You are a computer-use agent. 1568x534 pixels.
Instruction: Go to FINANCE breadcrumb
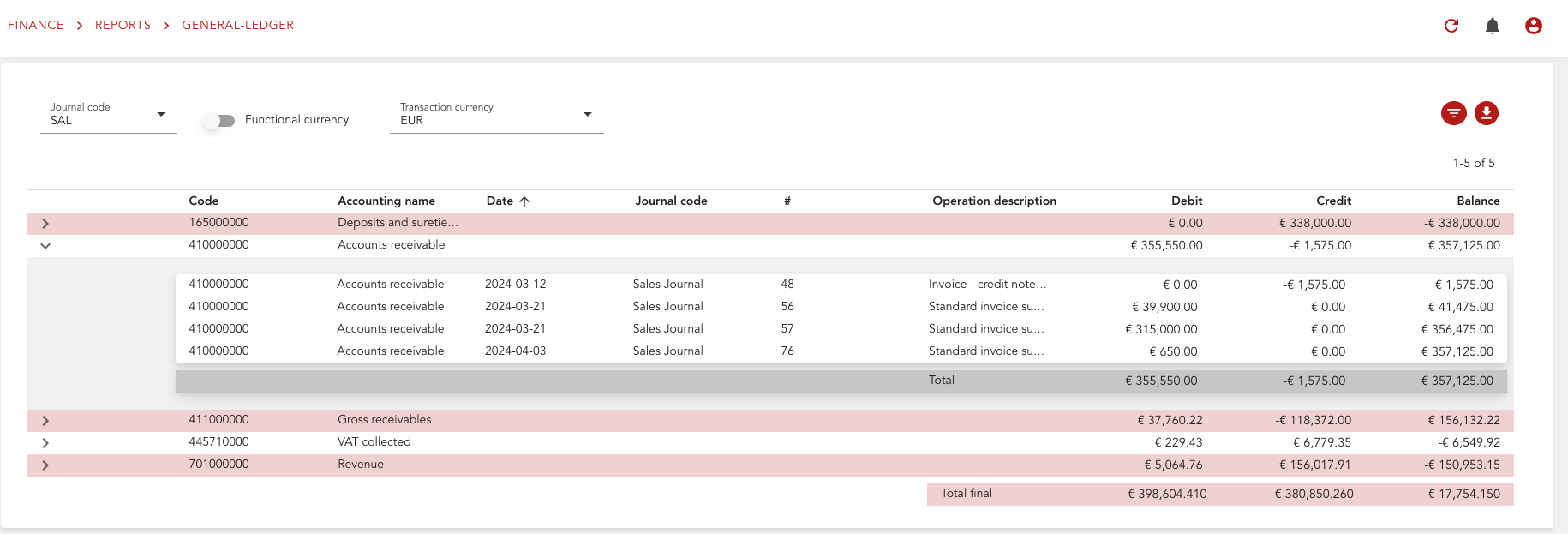tap(36, 25)
